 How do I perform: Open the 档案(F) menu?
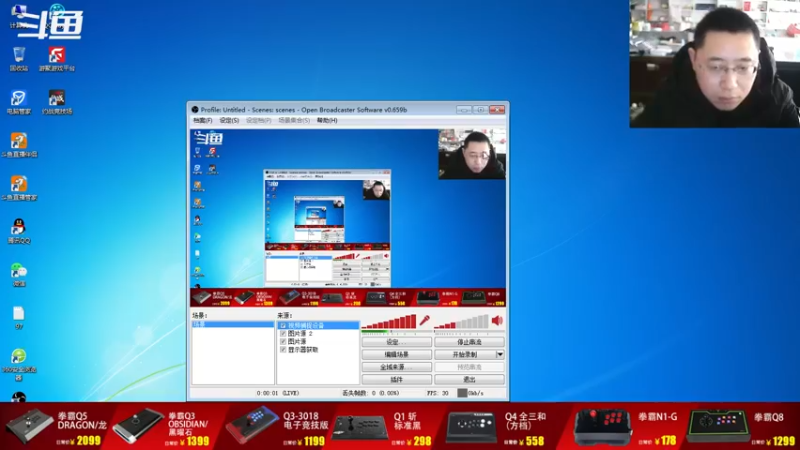click(x=203, y=120)
